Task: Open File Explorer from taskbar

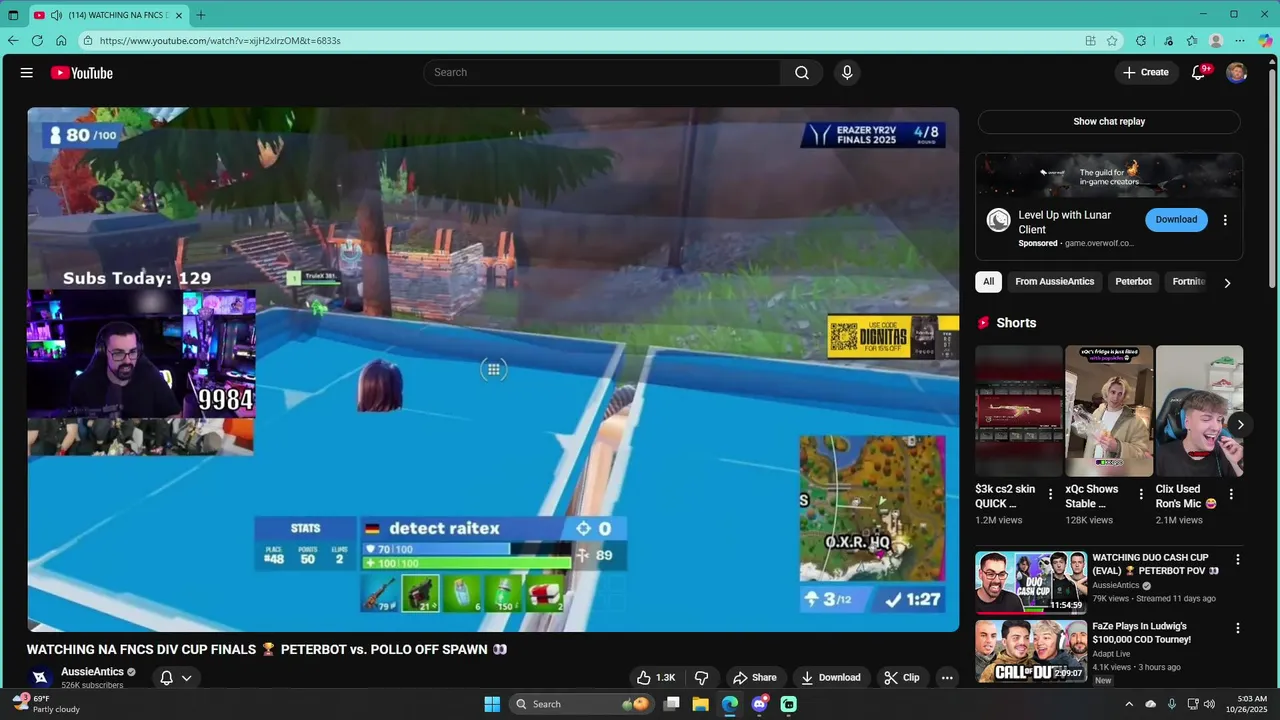Action: pos(701,704)
